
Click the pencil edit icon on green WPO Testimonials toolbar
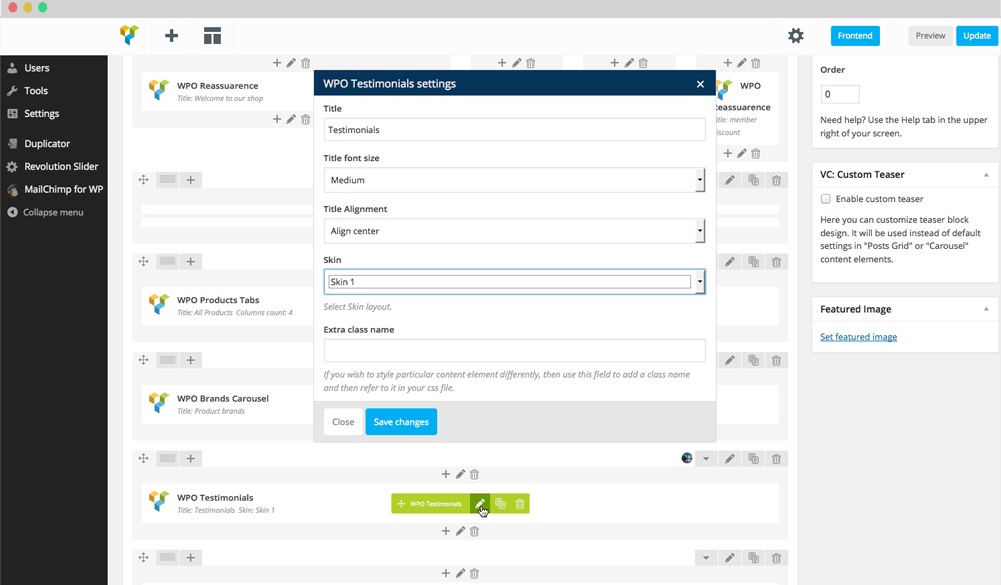[x=480, y=504]
